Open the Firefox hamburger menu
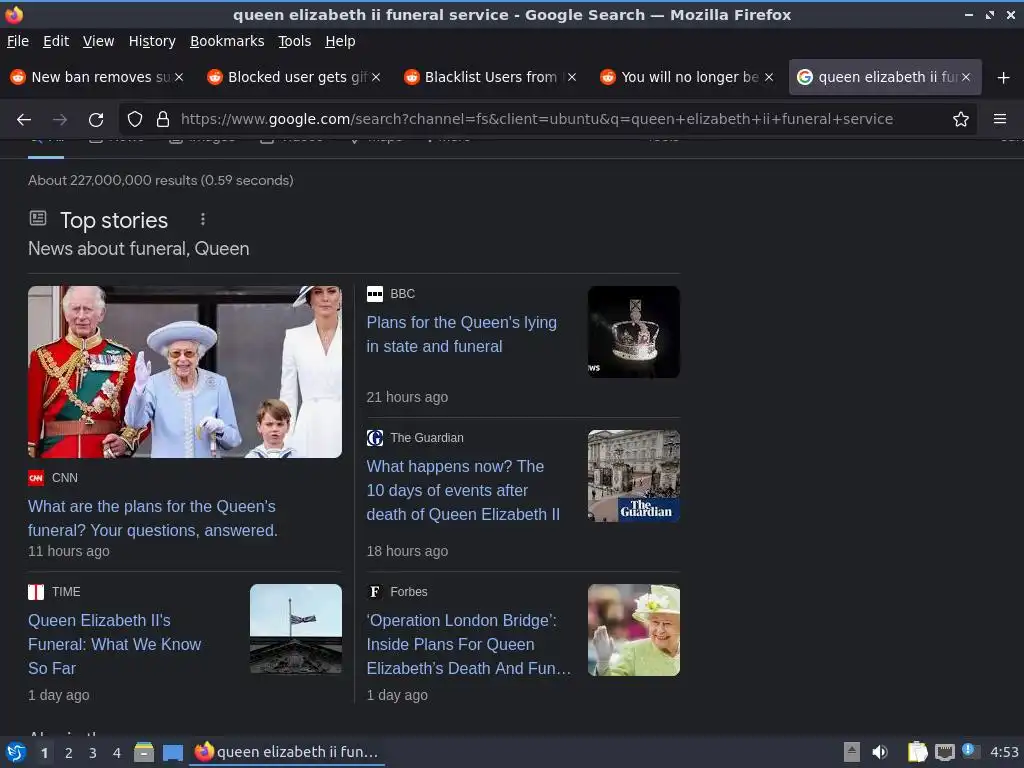Image resolution: width=1024 pixels, height=768 pixels. coord(1000,119)
